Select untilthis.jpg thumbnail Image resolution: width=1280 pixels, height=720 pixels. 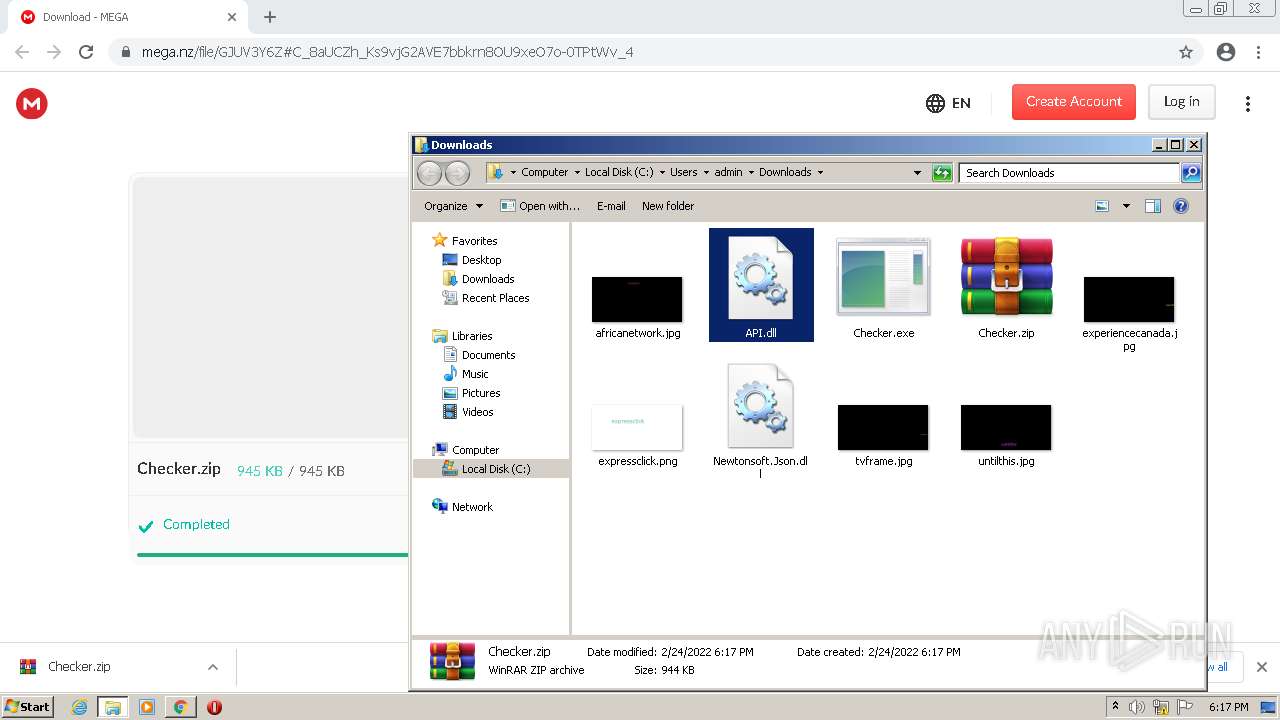1006,427
